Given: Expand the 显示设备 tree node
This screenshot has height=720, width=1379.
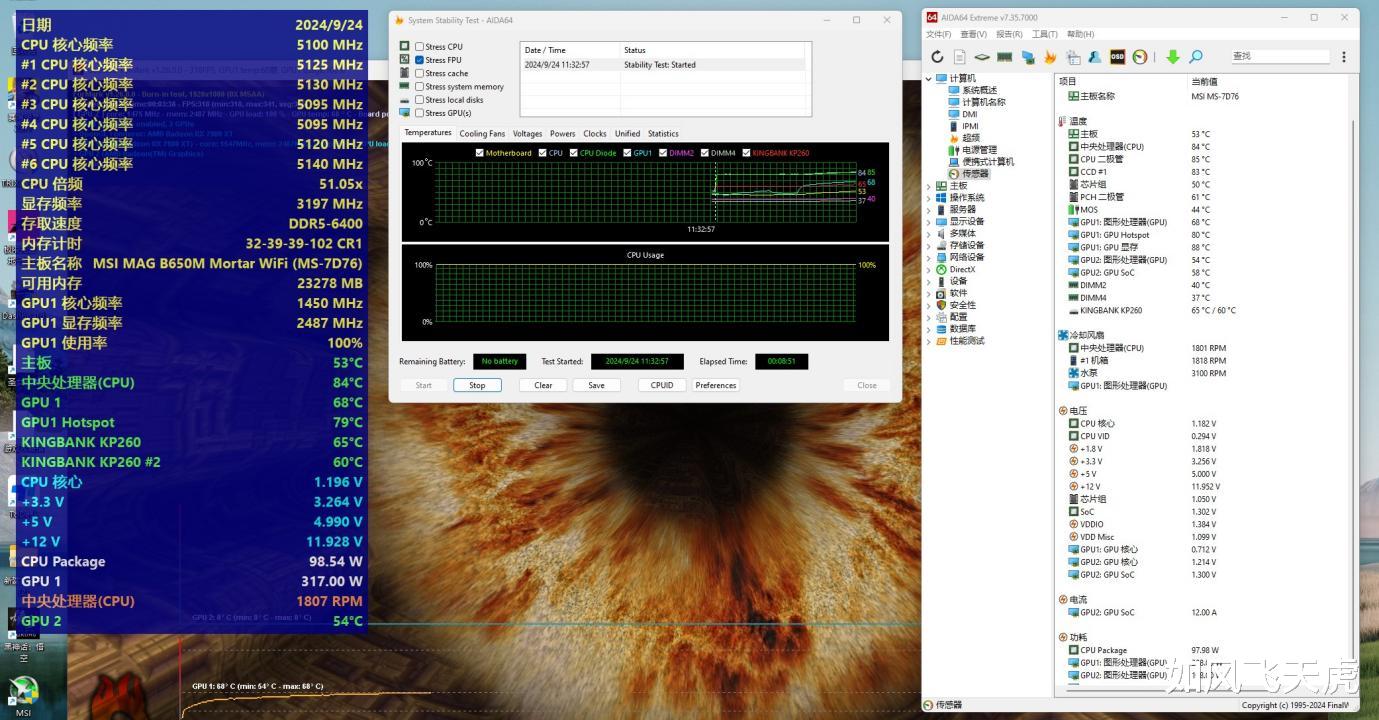Looking at the screenshot, I should coord(929,221).
